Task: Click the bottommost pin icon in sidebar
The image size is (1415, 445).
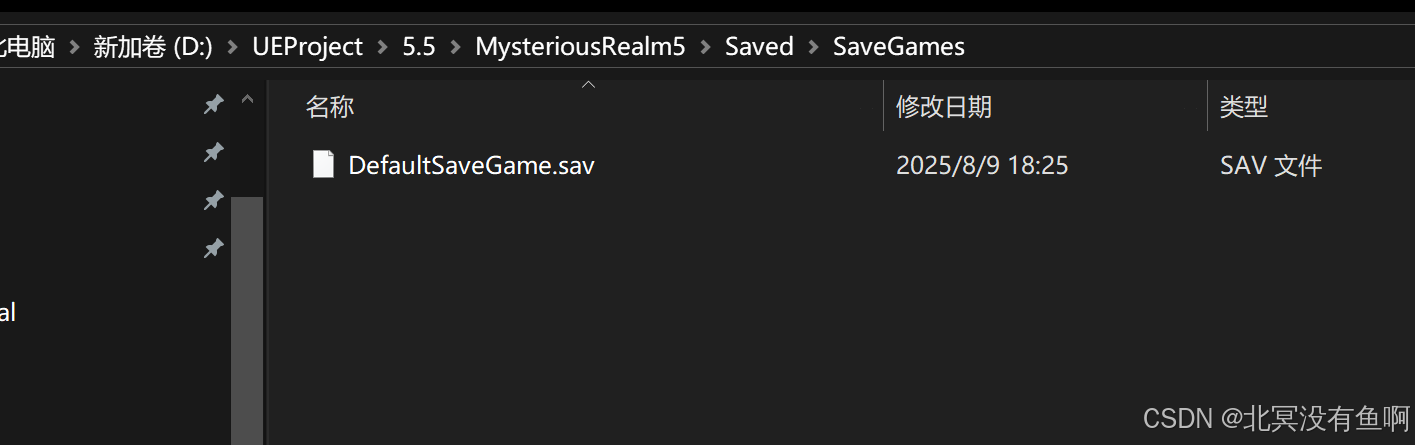Action: pos(213,248)
